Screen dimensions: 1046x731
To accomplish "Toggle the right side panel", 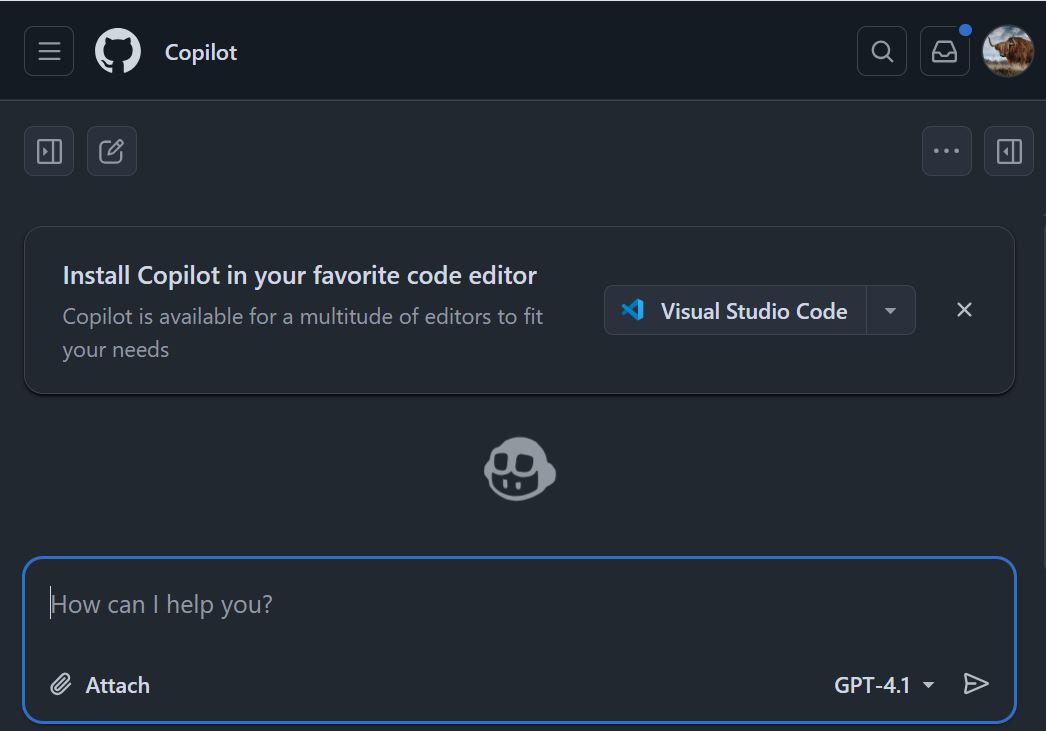I will point(1009,151).
